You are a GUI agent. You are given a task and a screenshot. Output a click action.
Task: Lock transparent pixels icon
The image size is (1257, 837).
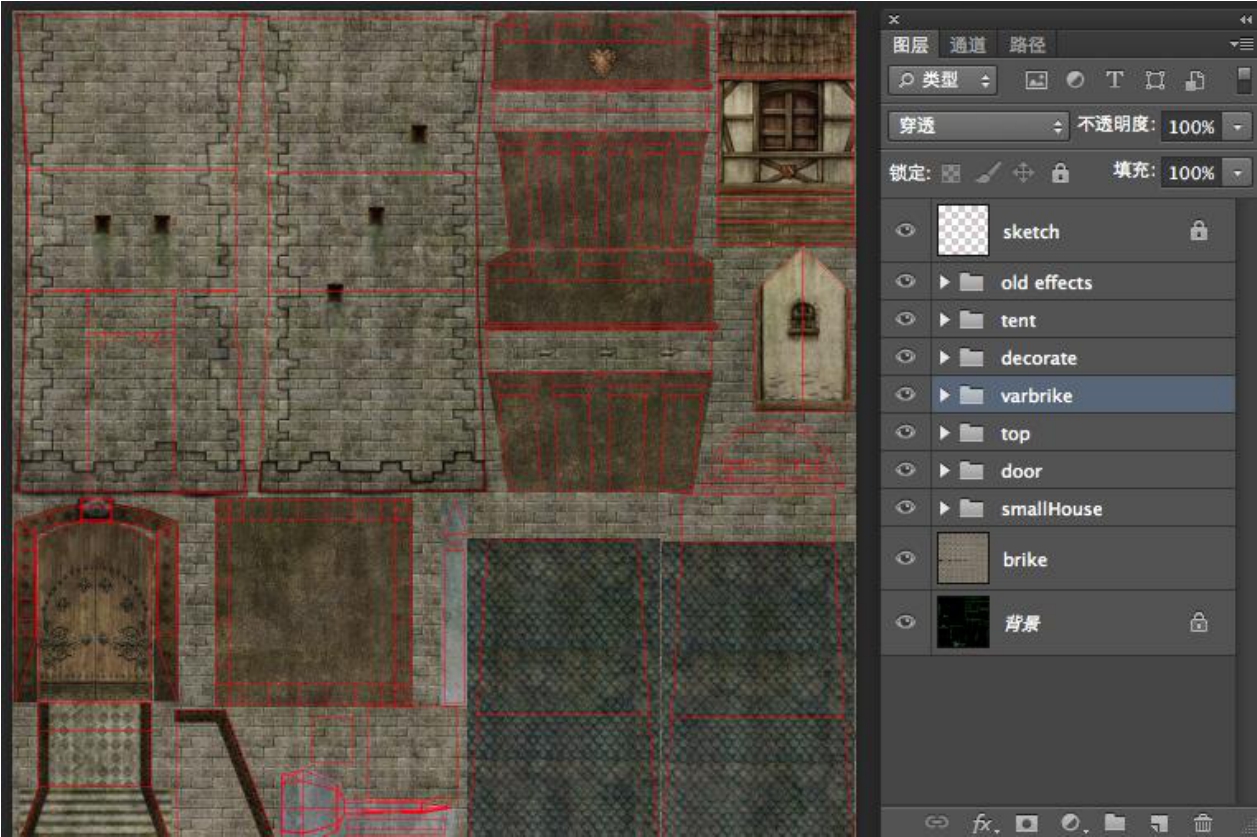pyautogui.click(x=953, y=173)
